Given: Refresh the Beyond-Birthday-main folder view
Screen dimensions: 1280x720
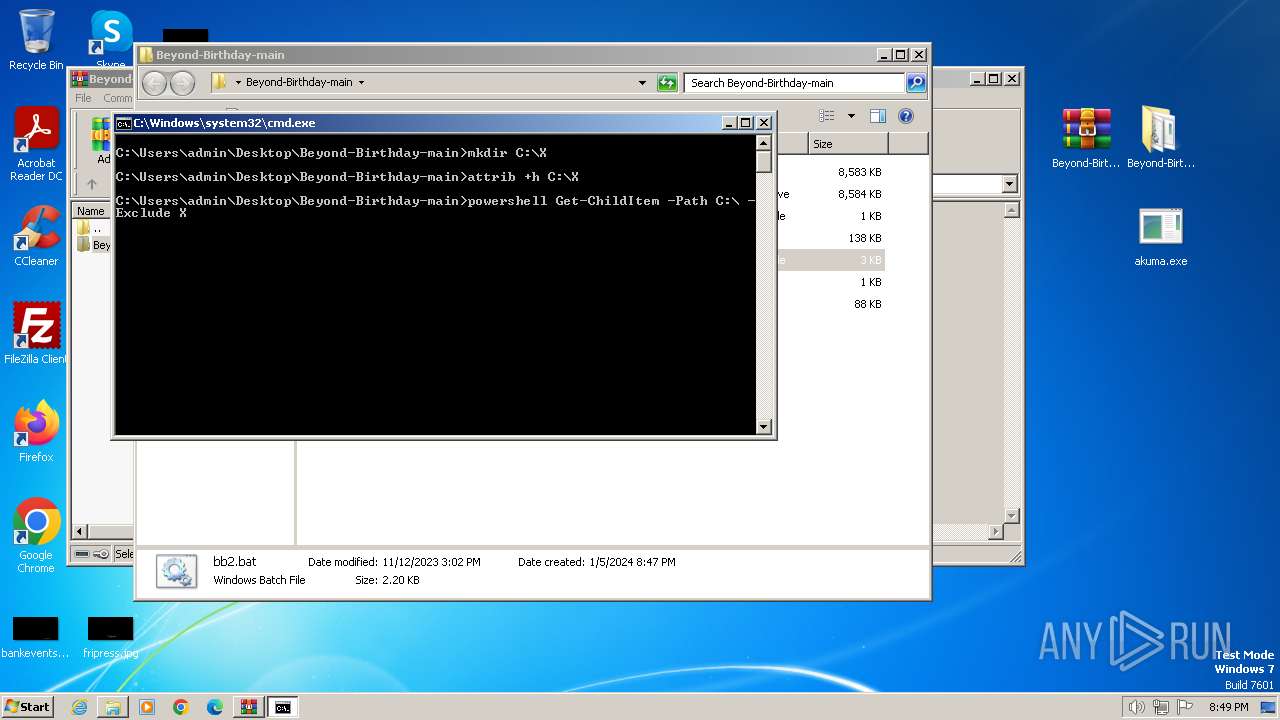Looking at the screenshot, I should pos(667,83).
